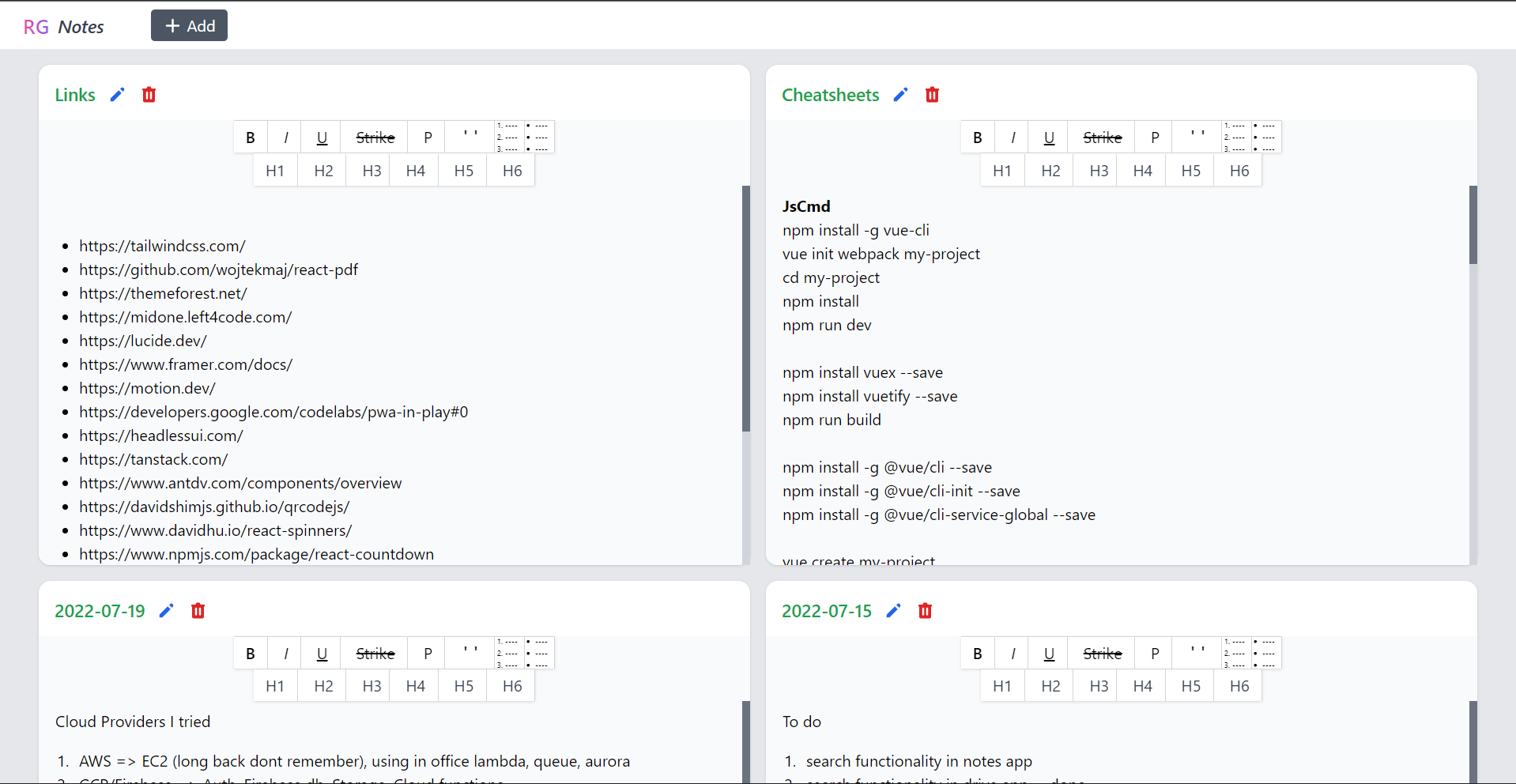Insert bullet list in Cheatsheets note
This screenshot has width=1516, height=784.
coord(1265,138)
